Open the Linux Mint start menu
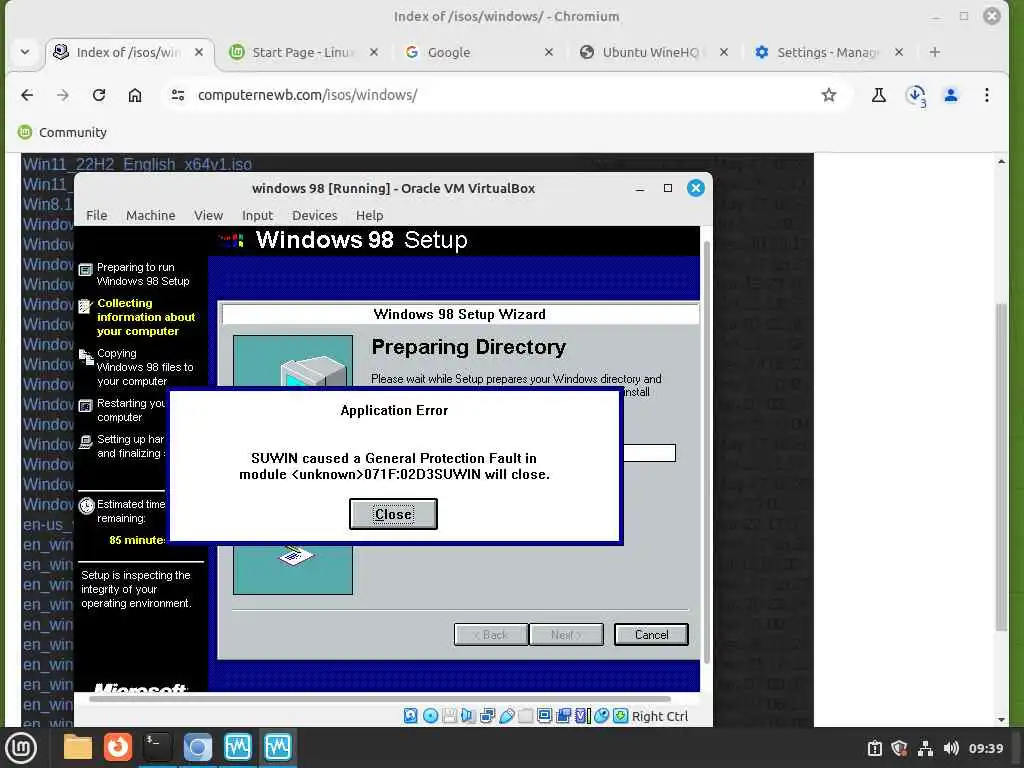The image size is (1024, 768). (21, 748)
